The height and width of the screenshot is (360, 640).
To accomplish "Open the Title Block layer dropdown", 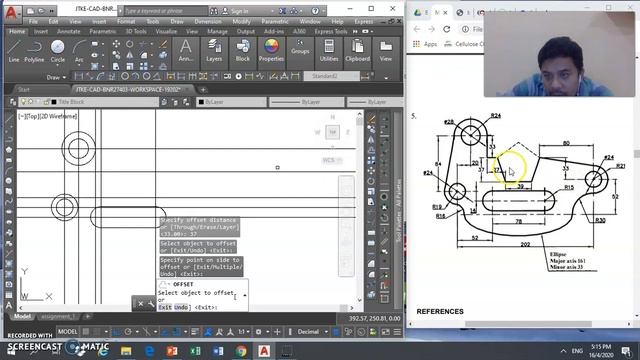I will click(89, 102).
